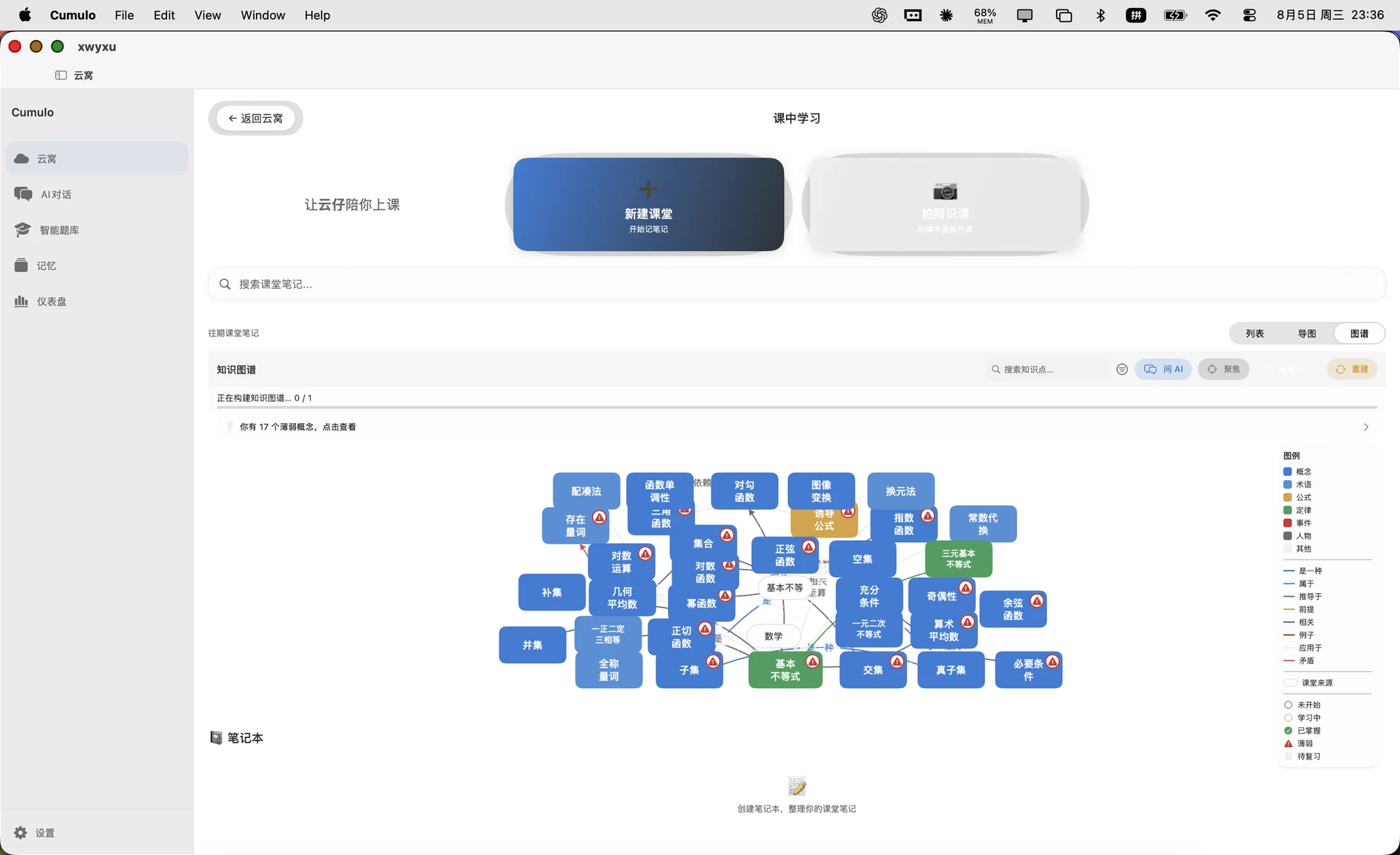Click the warning badge on 奇偶性 node
The image size is (1400, 855).
[965, 587]
